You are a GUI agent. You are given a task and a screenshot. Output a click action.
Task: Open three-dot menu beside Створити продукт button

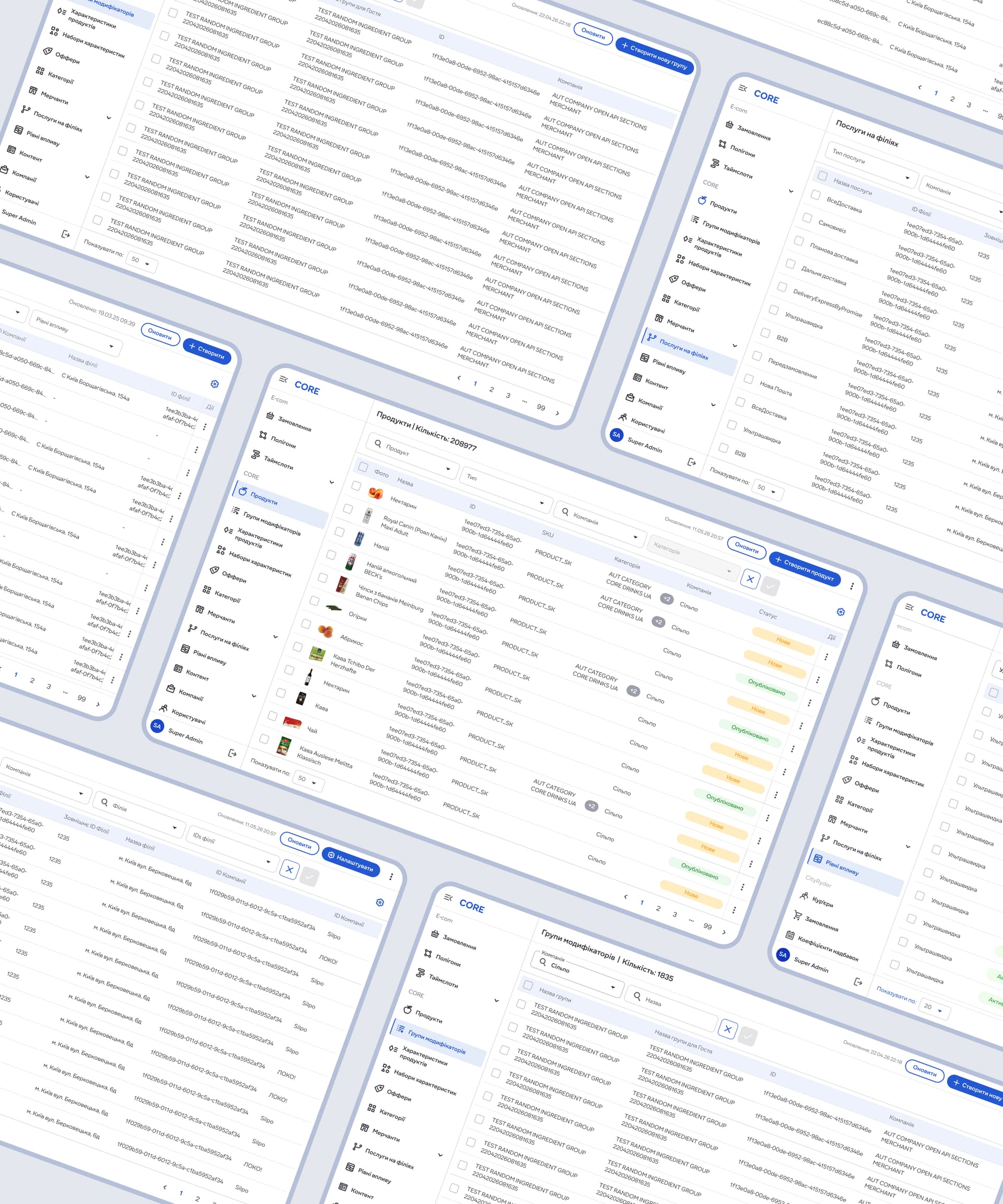coord(852,586)
